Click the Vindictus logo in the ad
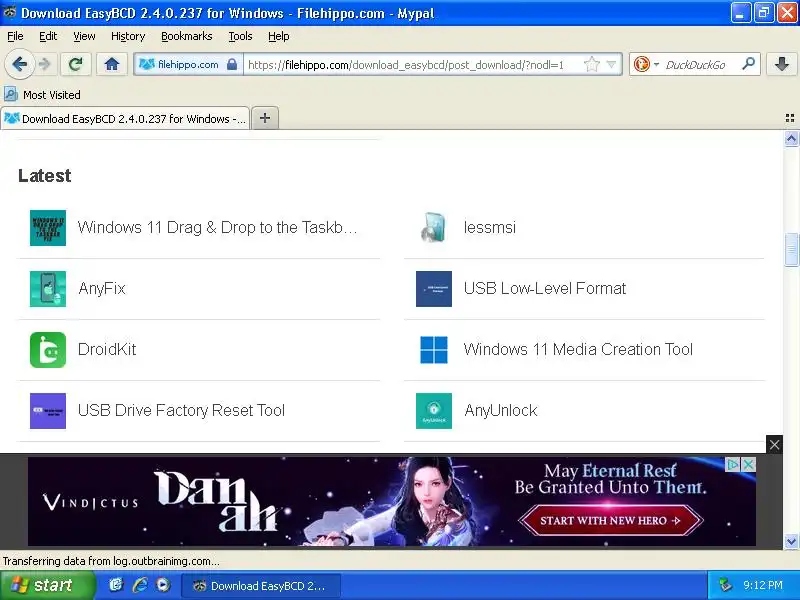The width and height of the screenshot is (800, 600). [x=91, y=503]
